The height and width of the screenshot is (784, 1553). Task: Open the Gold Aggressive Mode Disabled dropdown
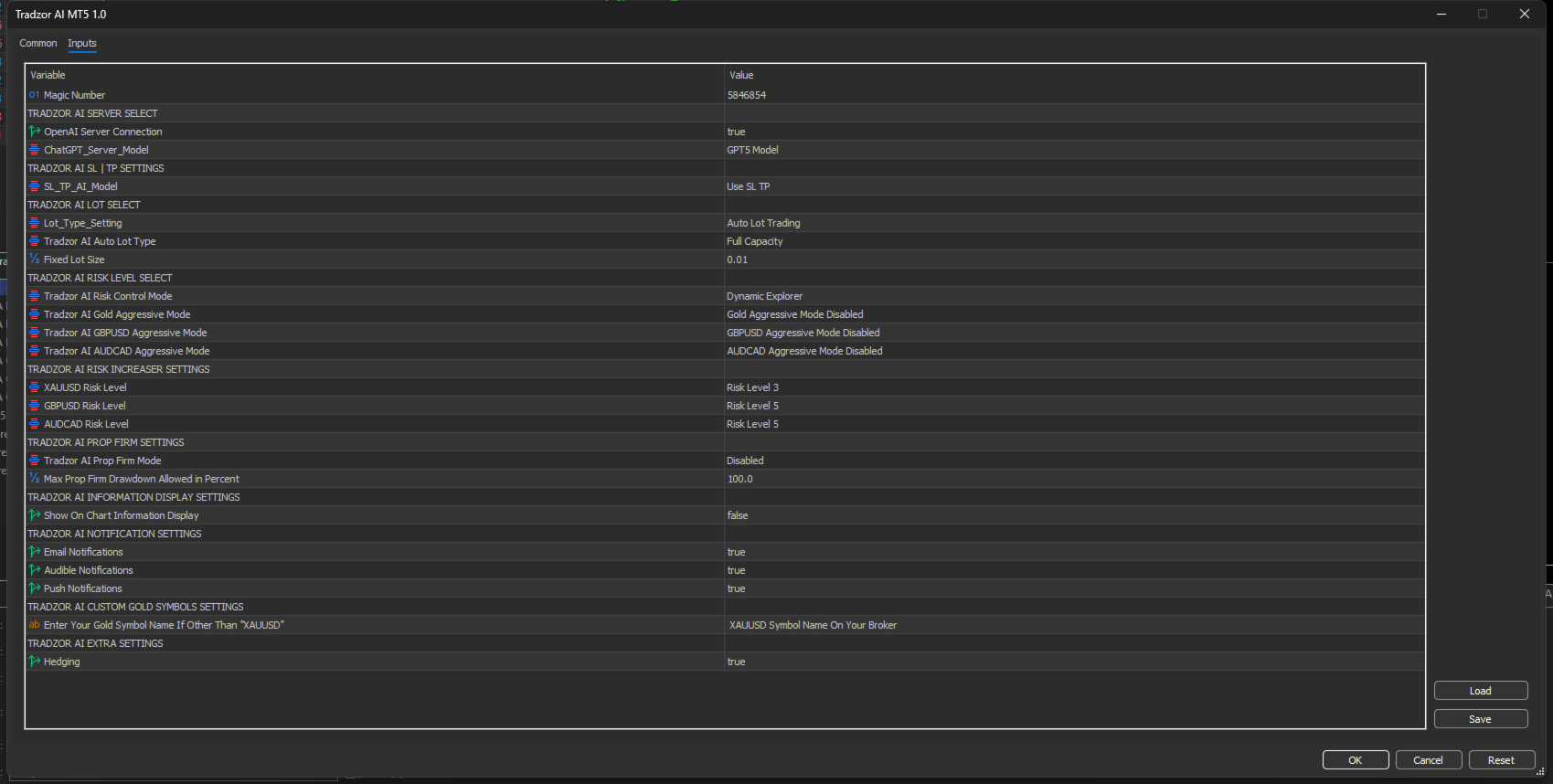click(x=1074, y=314)
